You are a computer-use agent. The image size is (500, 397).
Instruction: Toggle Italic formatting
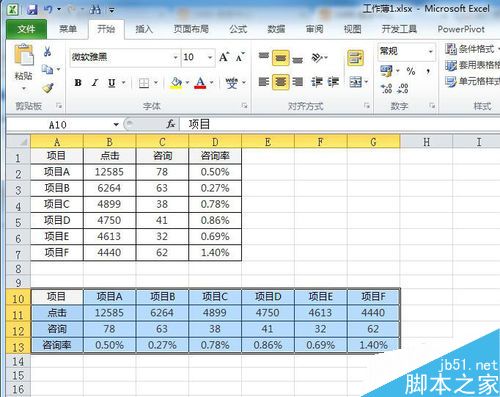pyautogui.click(x=95, y=83)
